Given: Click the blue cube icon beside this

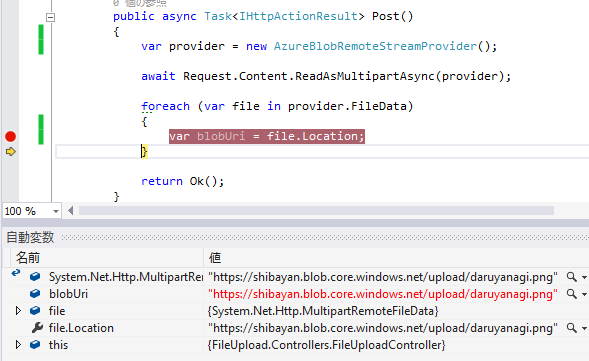Looking at the screenshot, I should [x=35, y=344].
